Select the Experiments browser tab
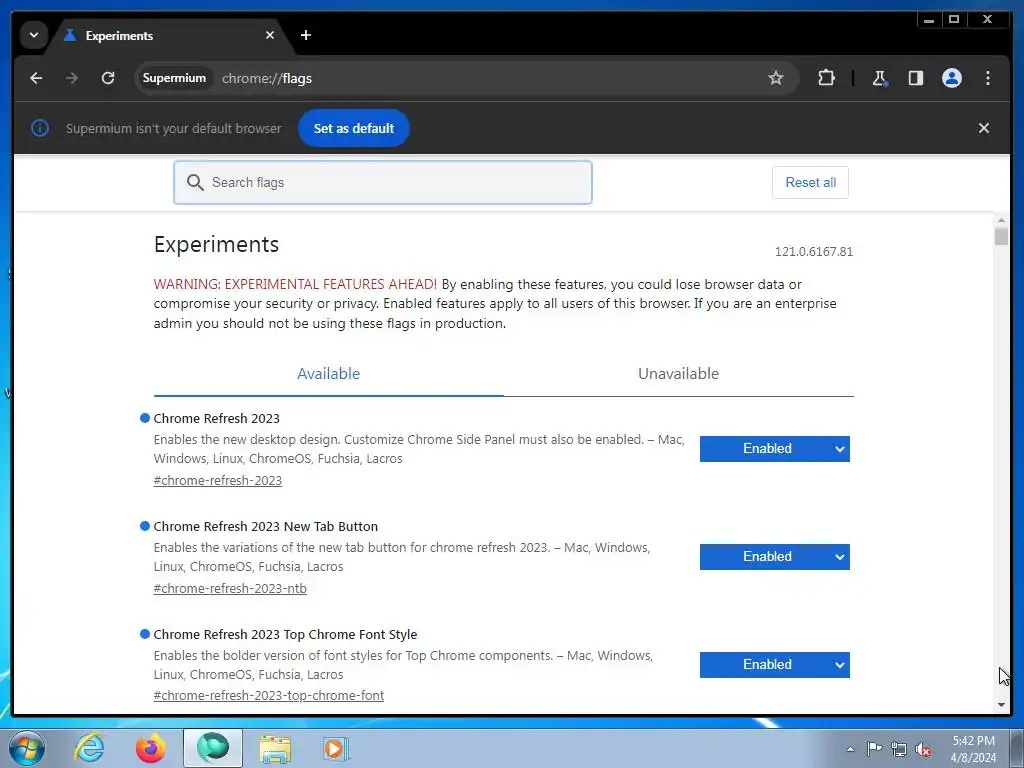 168,36
